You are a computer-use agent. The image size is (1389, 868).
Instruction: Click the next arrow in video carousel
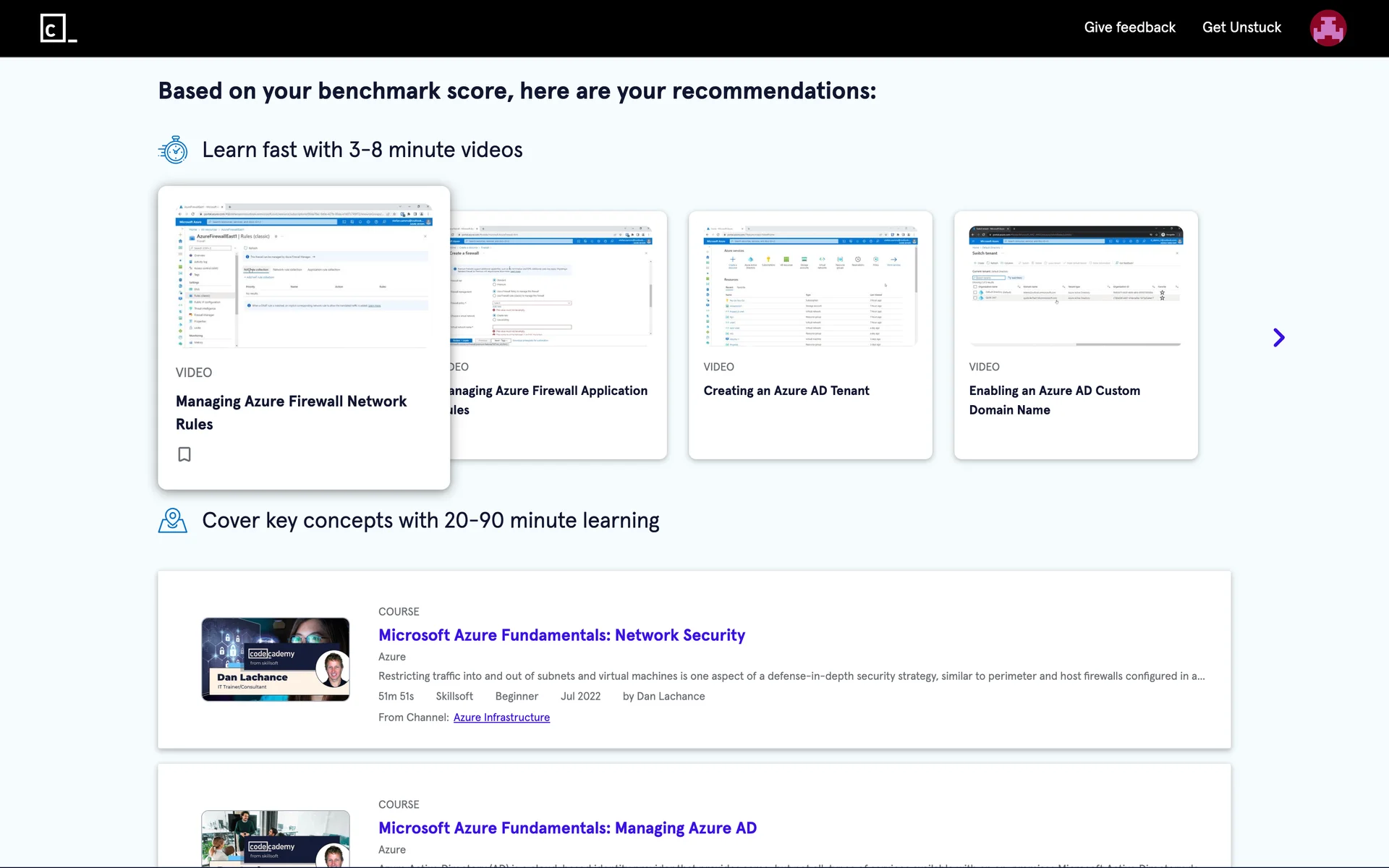click(1278, 338)
